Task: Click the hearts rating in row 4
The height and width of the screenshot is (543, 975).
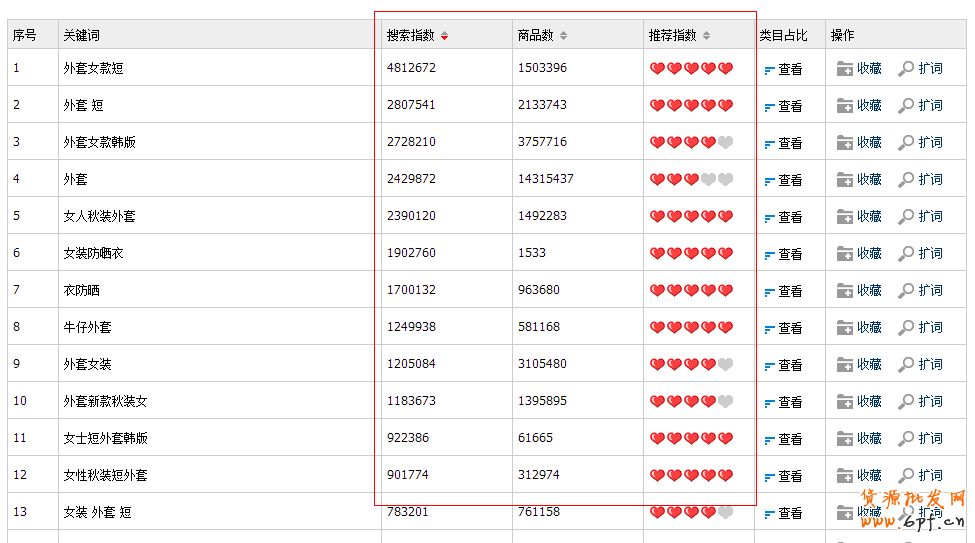Action: pos(691,180)
